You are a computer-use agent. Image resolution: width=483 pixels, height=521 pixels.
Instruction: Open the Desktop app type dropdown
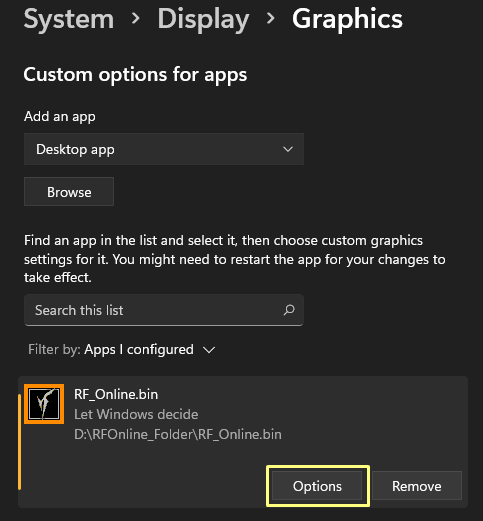[164, 149]
